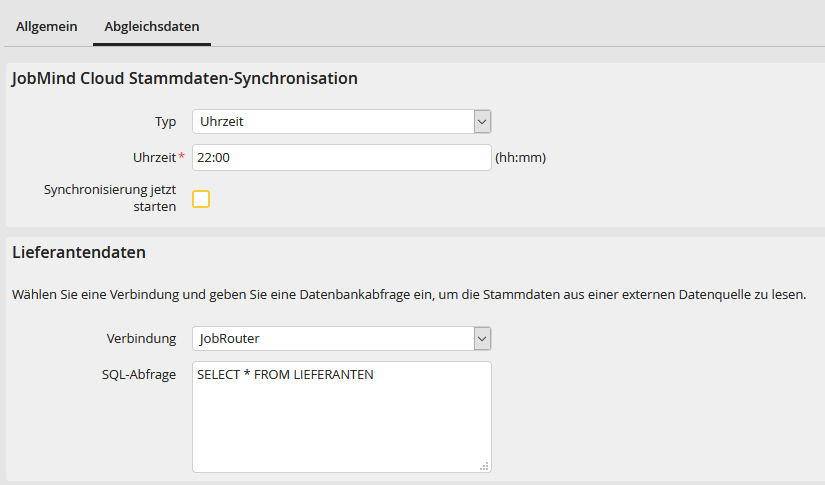
Task: Focus the Uhrzeit field showing 22:00
Action: [x=341, y=158]
